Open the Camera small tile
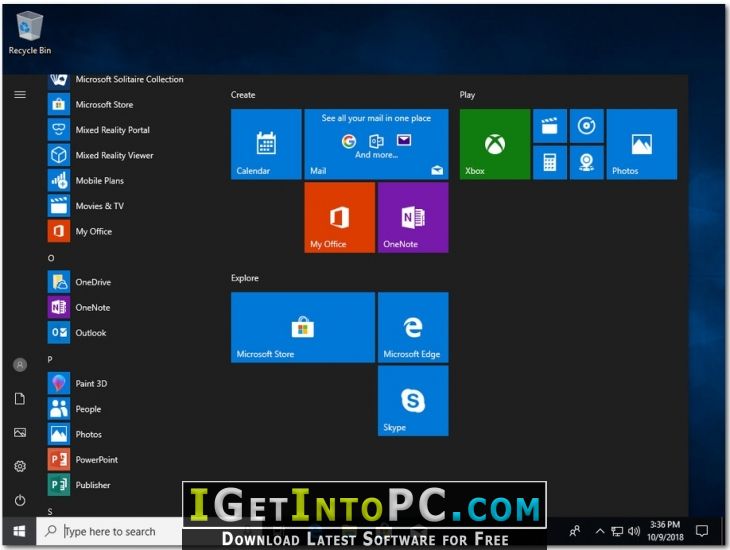The image size is (730, 550). (x=587, y=163)
